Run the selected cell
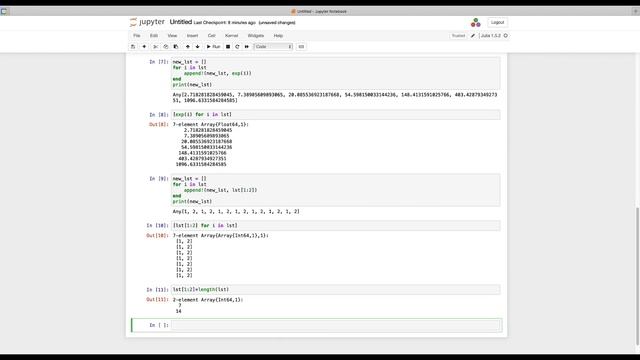Image resolution: width=640 pixels, height=360 pixels. click(x=213, y=47)
